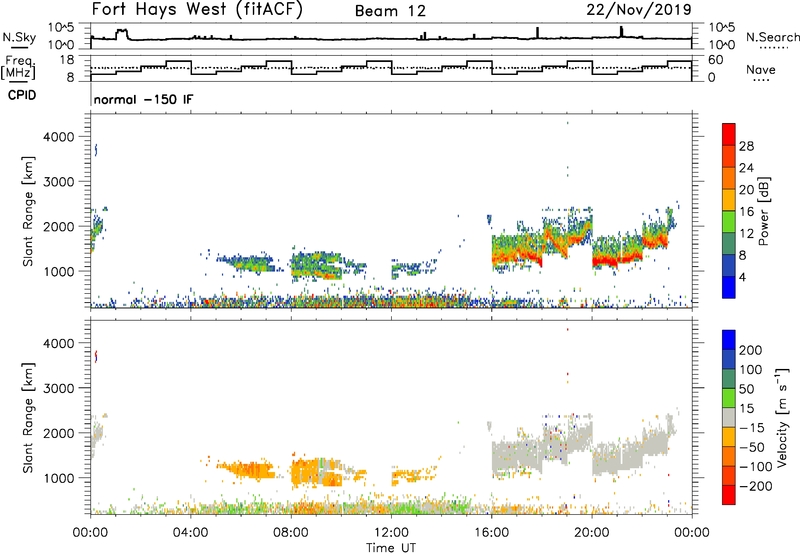Click the solid line sample under 'N.Sky'
800x554 pixels.
(x=19, y=47)
